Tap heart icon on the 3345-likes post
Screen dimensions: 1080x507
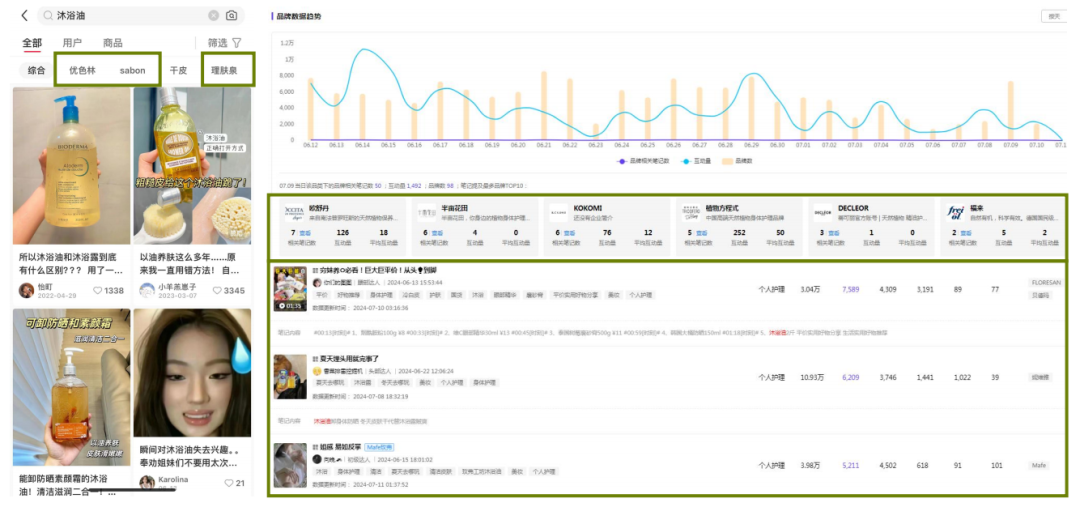218,291
